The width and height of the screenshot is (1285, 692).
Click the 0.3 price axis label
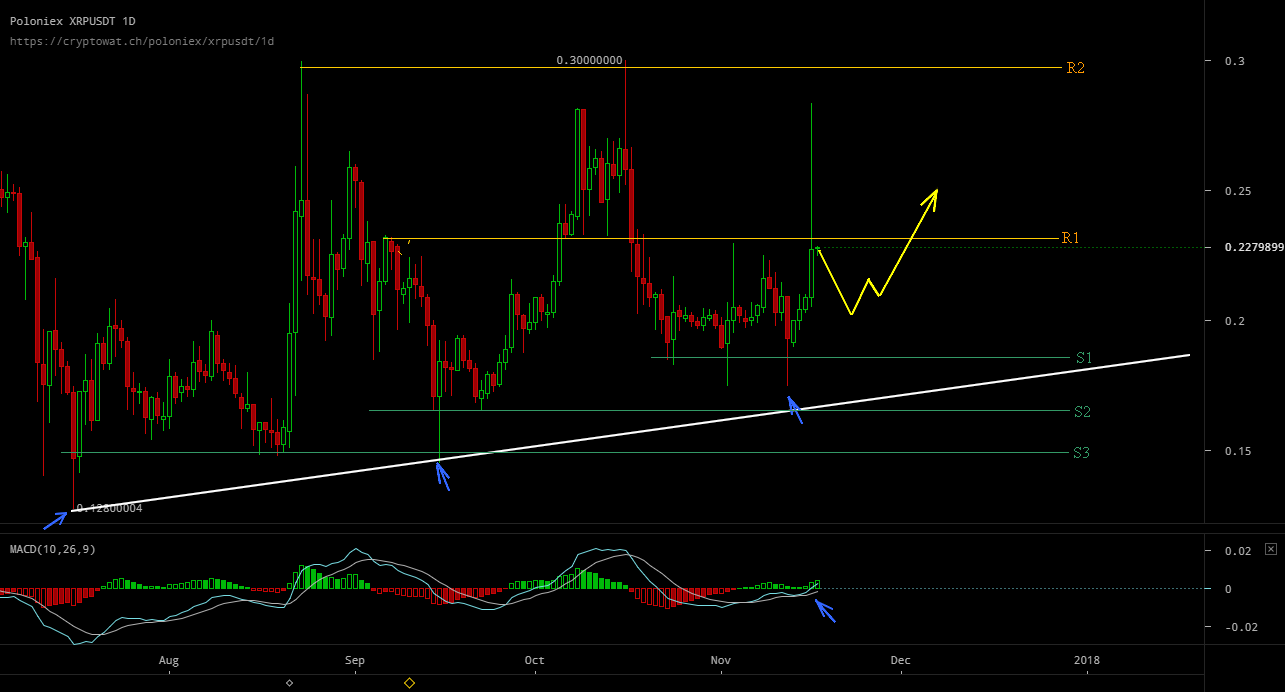coord(1234,61)
